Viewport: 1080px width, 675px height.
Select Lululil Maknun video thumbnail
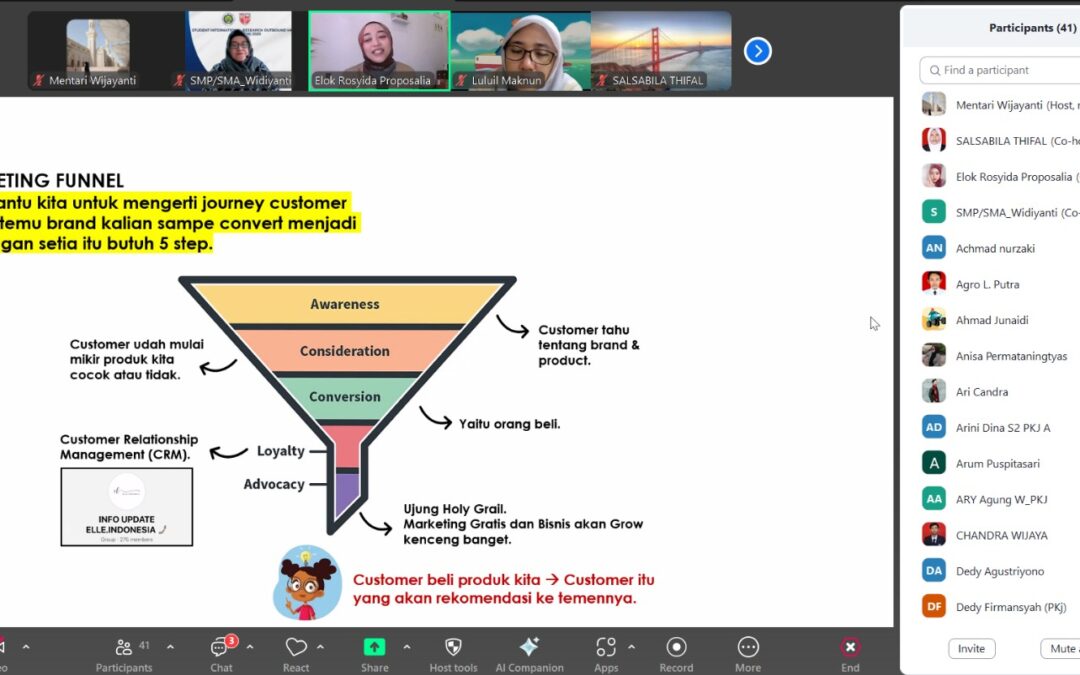click(521, 51)
